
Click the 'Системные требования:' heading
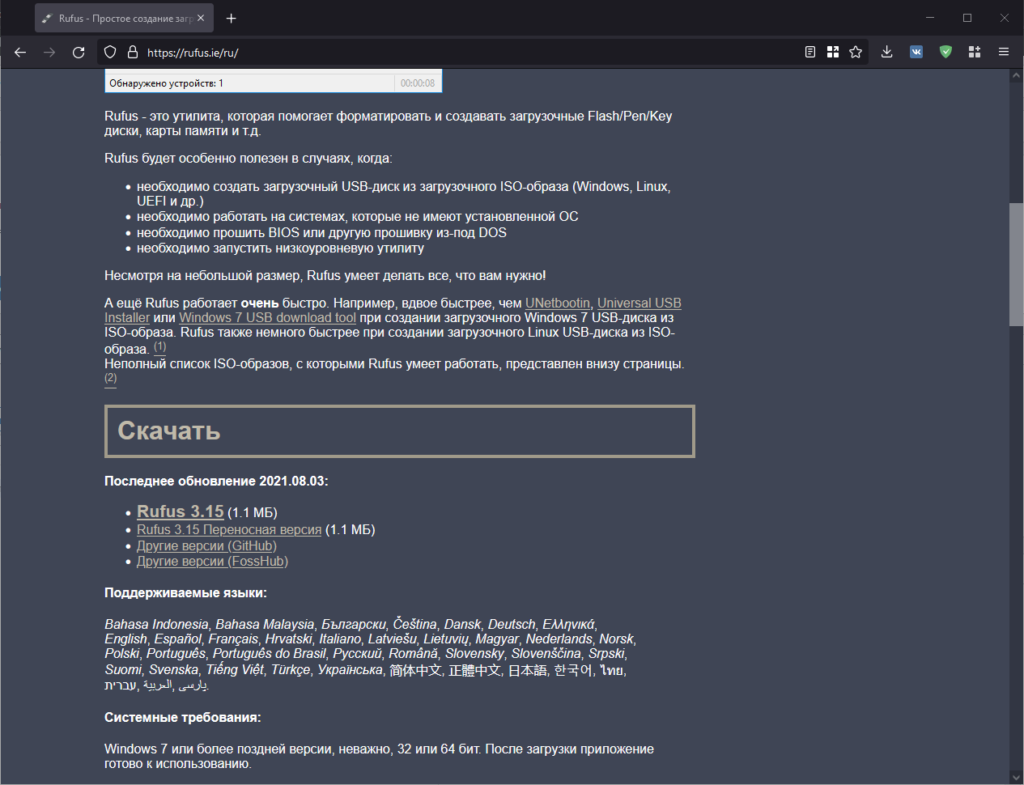point(183,717)
